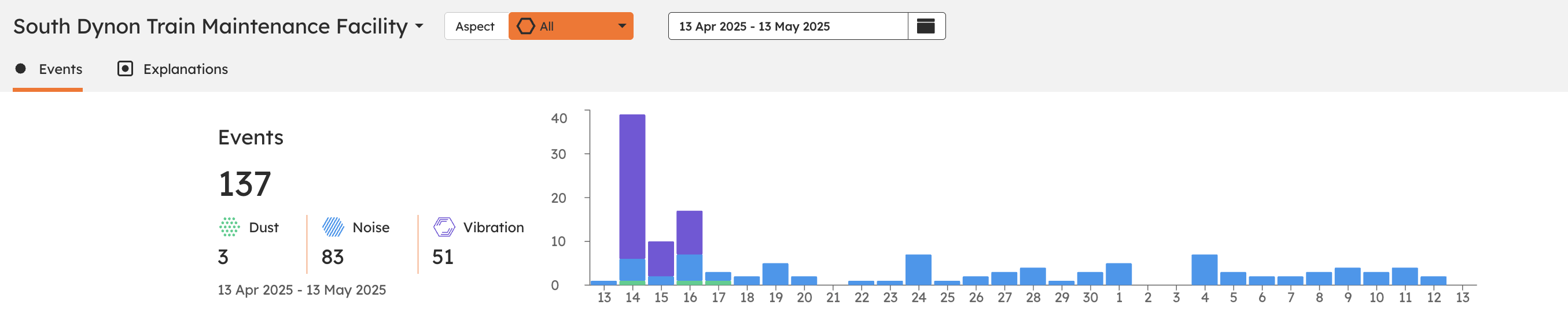Screen dimensions: 1568x327
Task: Click the Noise count value 83
Action: click(x=332, y=257)
